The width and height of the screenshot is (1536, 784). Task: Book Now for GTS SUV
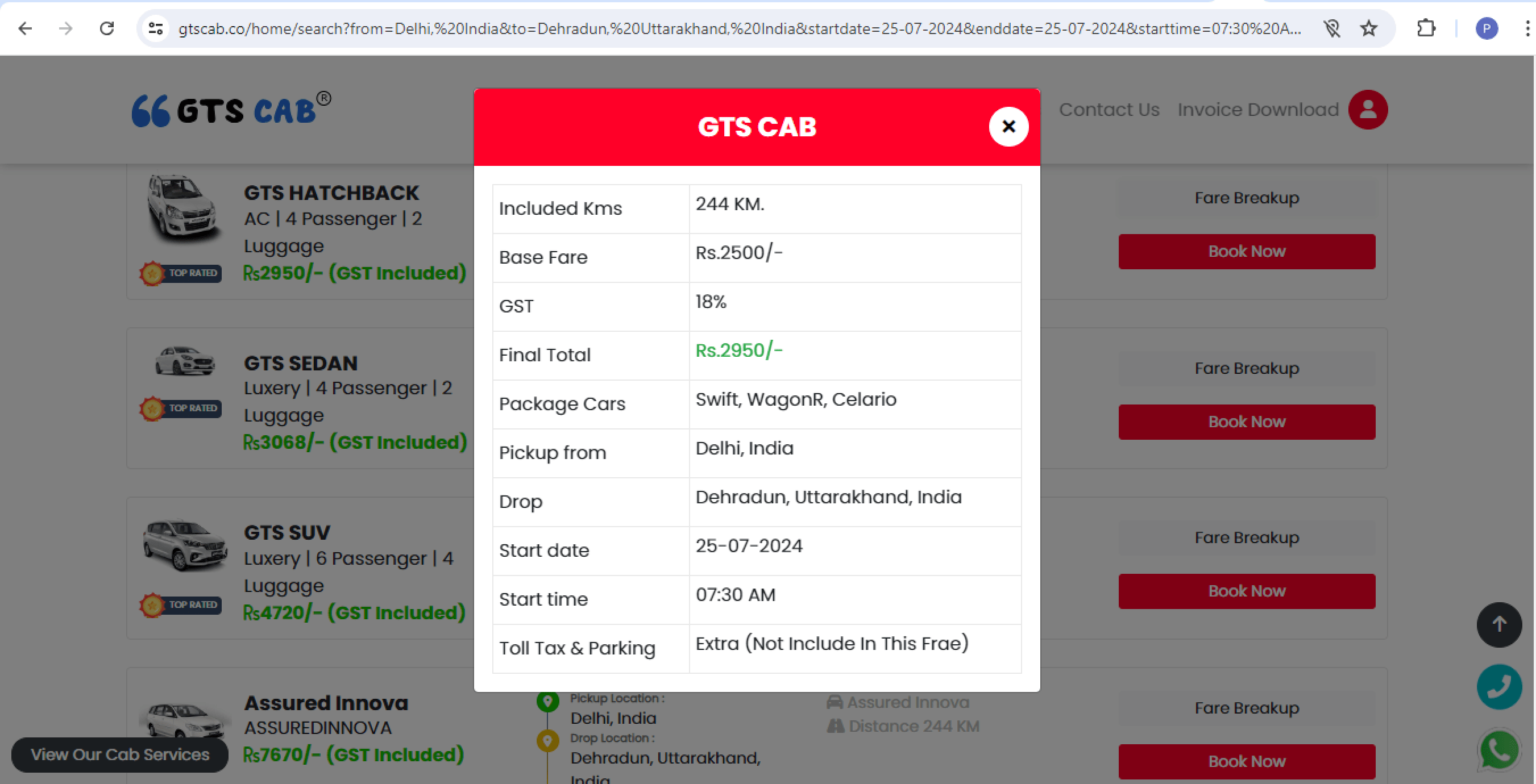1246,591
